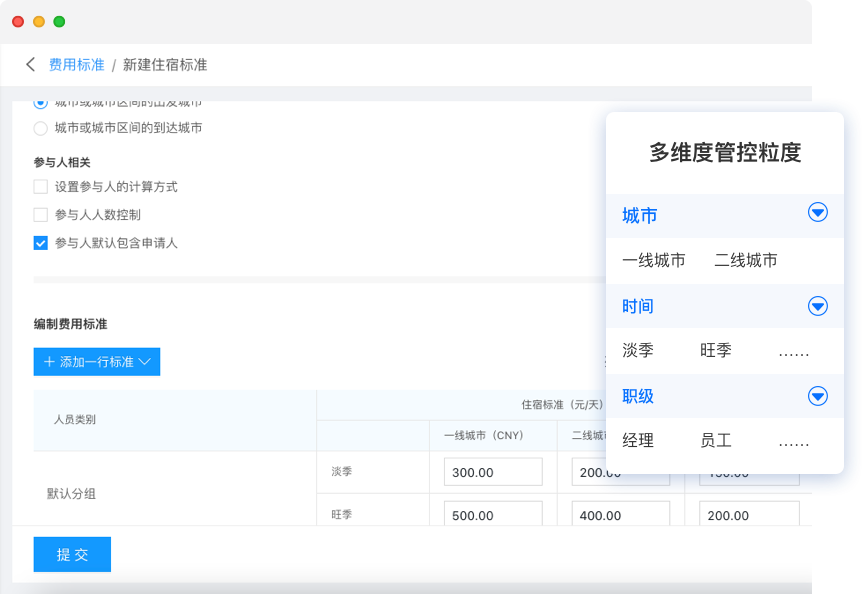
Task: Click the 旺季 price field showing 500.00
Action: point(492,514)
